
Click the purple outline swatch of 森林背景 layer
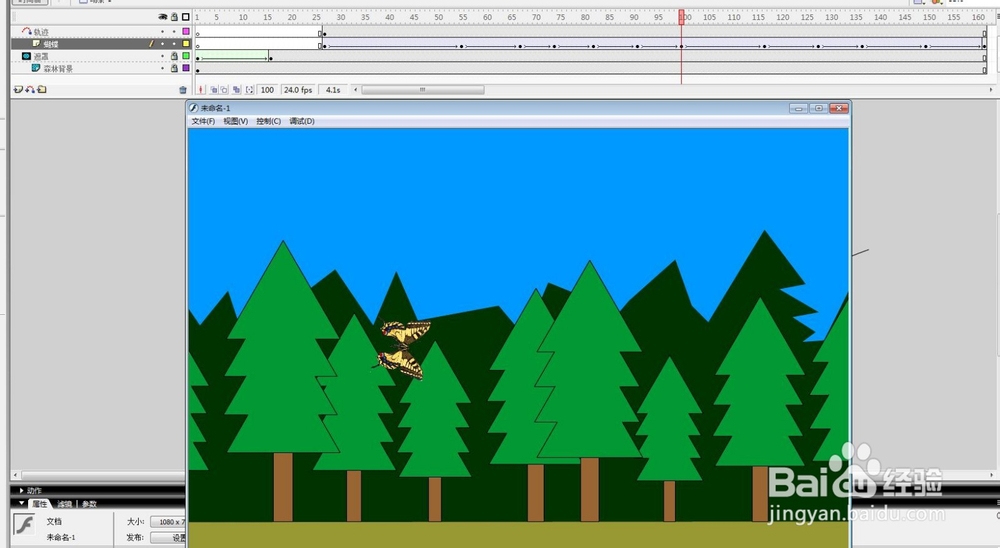tap(186, 68)
